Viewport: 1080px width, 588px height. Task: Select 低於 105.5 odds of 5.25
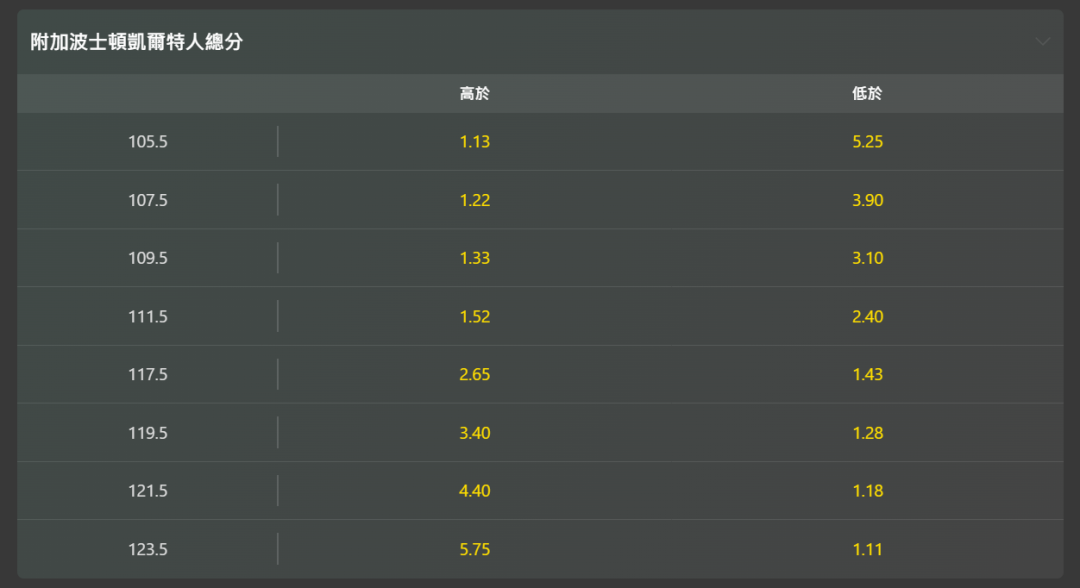point(868,142)
